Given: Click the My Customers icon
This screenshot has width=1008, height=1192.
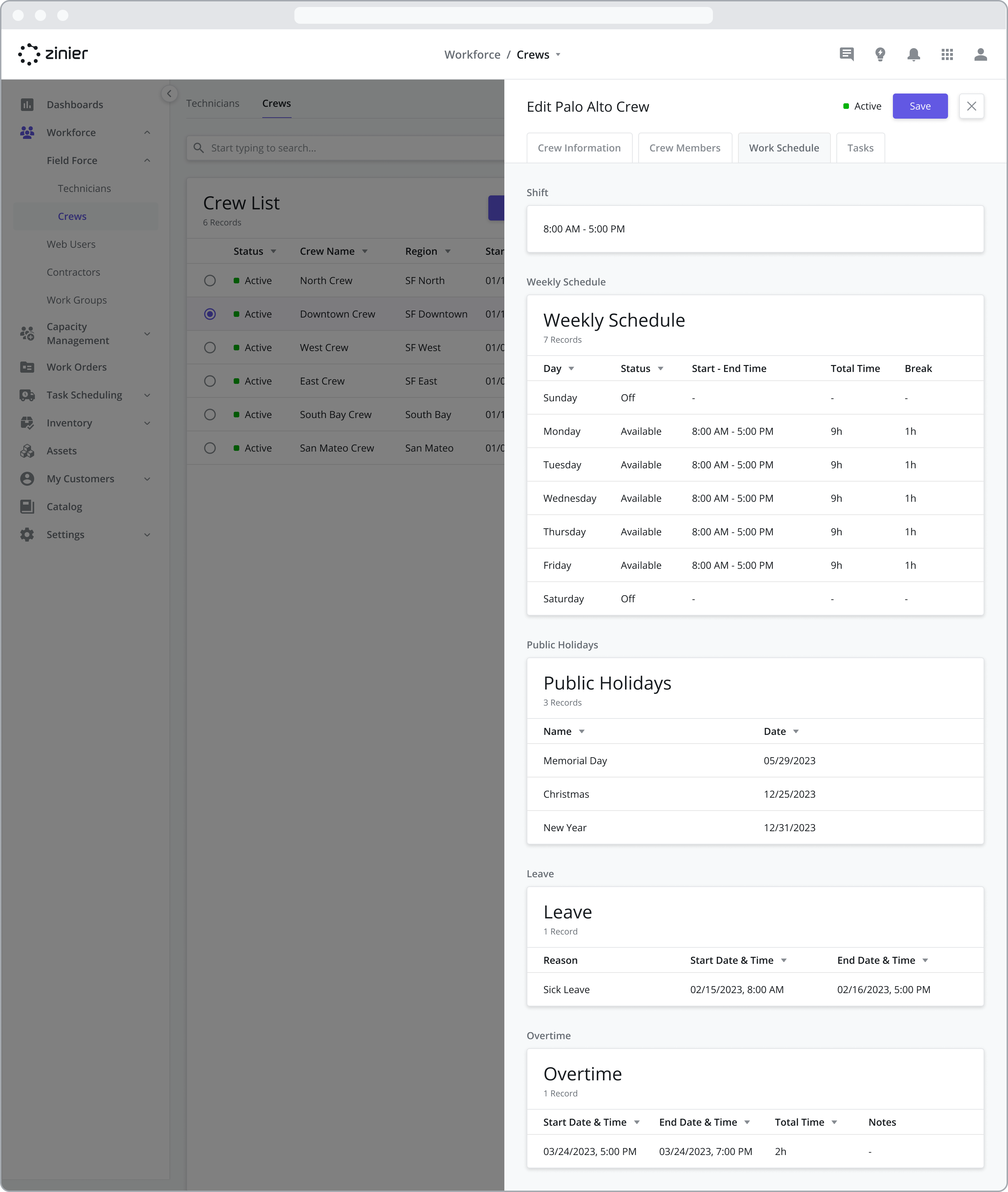Looking at the screenshot, I should pos(27,478).
